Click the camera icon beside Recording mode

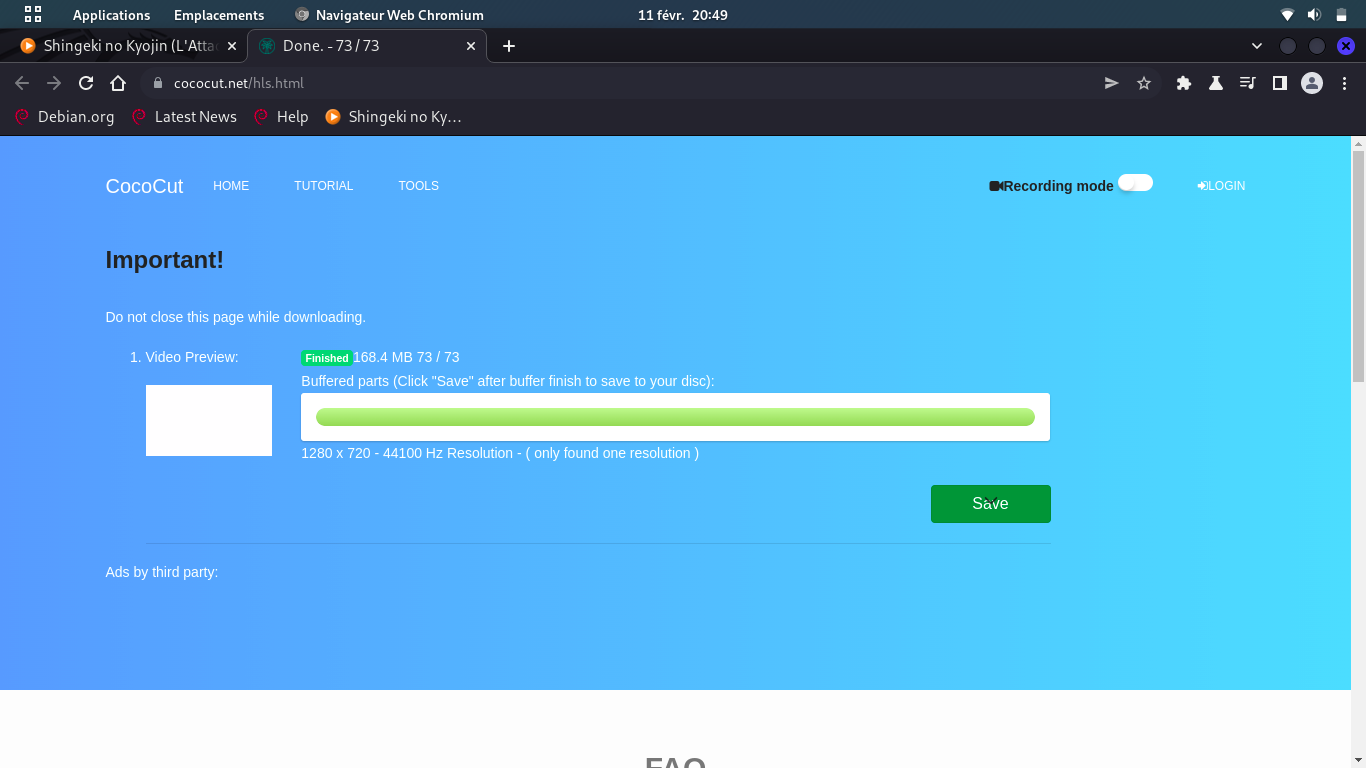point(996,186)
